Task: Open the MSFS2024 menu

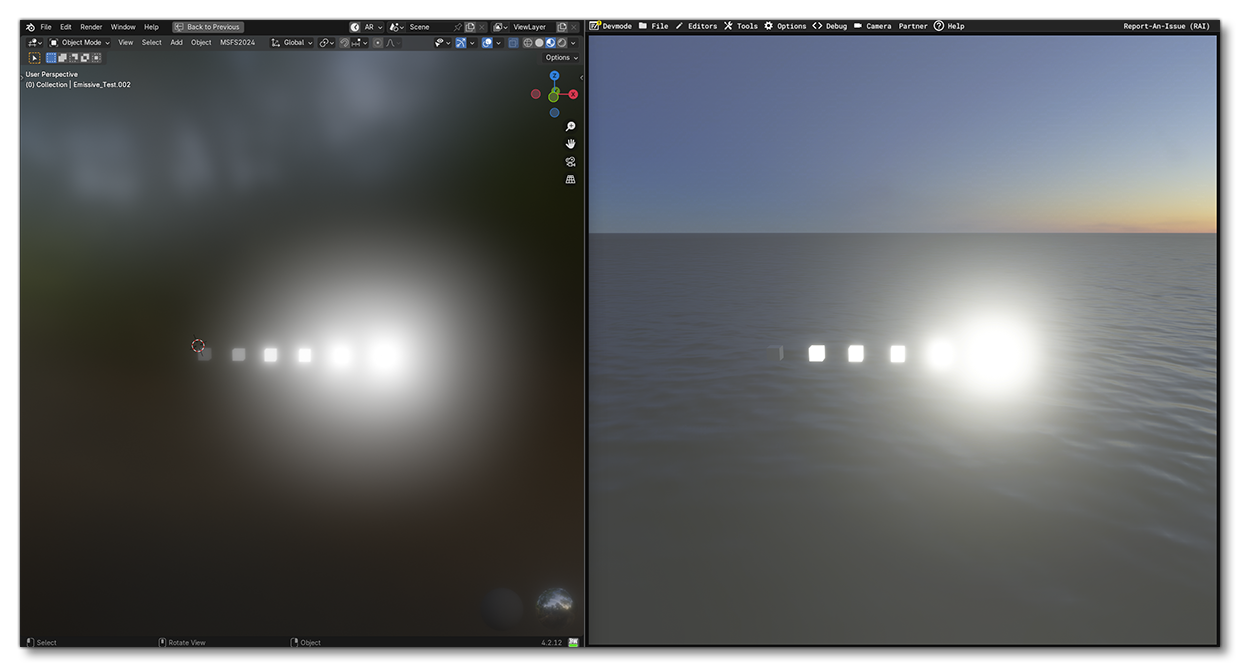Action: (236, 42)
